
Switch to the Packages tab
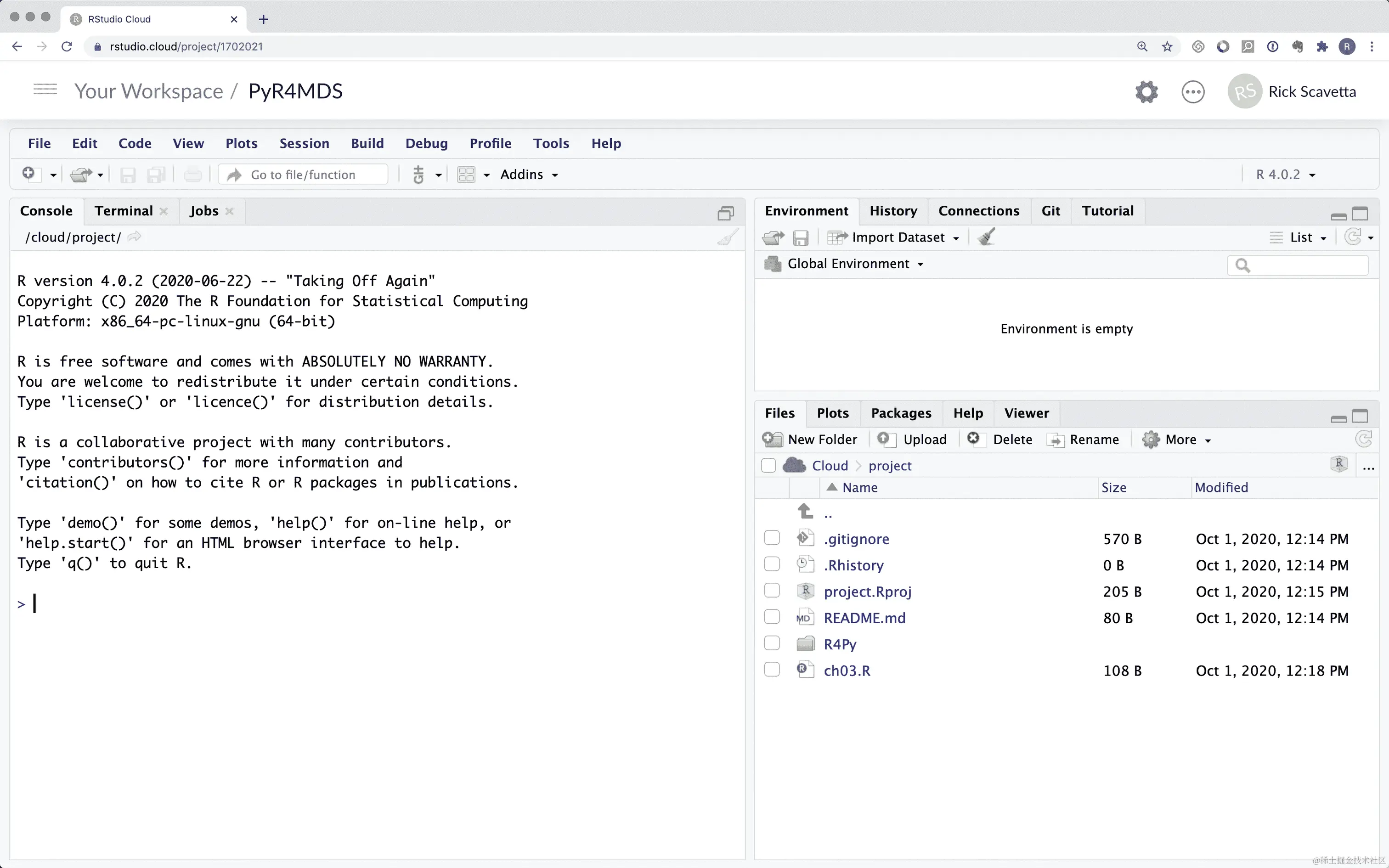[901, 413]
